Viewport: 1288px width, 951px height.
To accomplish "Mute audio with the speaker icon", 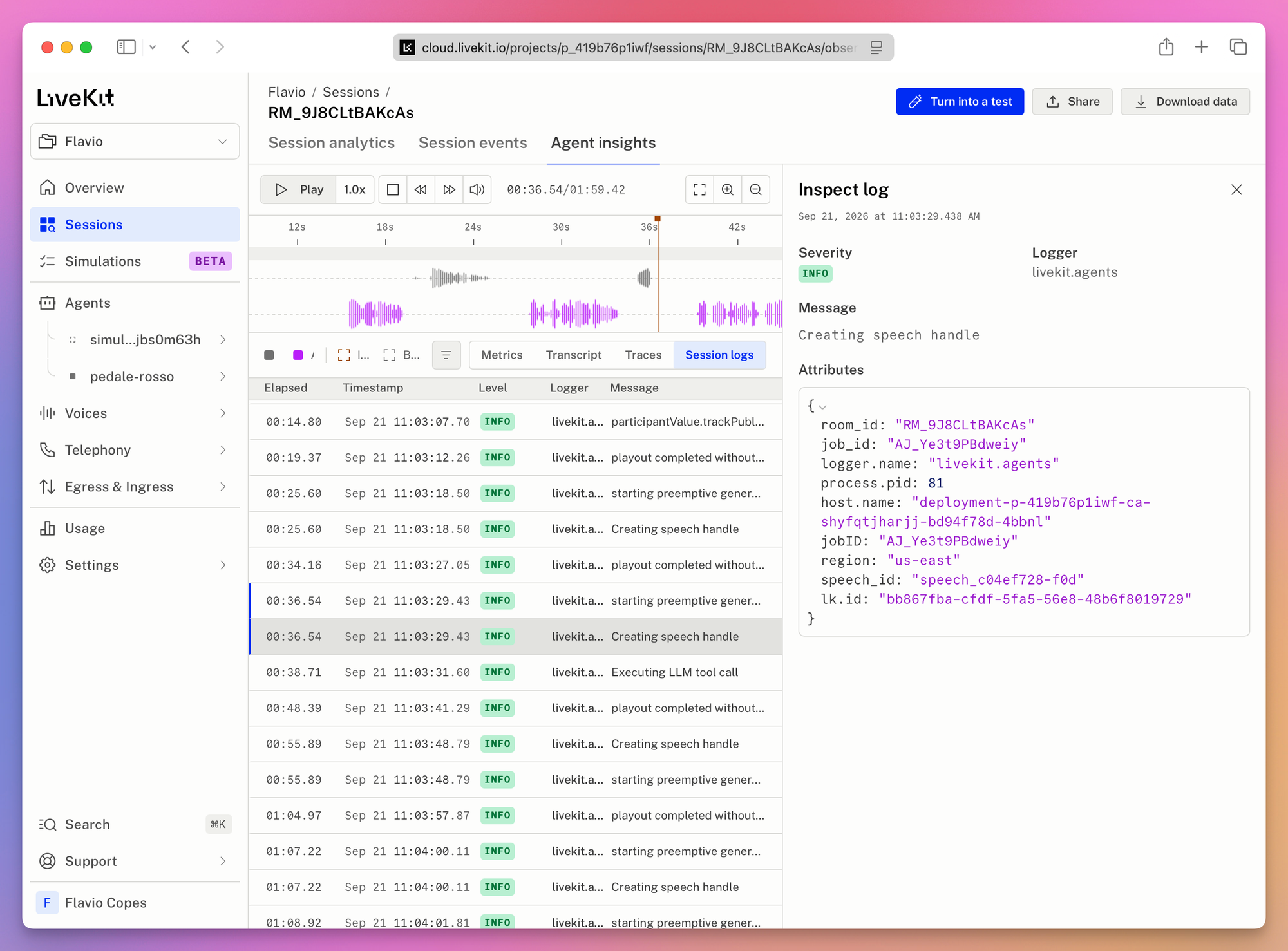I will click(x=477, y=189).
